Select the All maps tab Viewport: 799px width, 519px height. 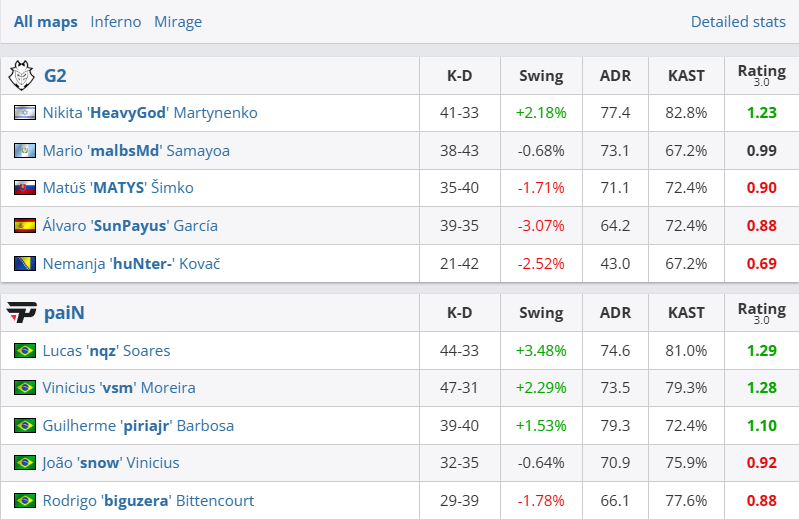click(x=45, y=22)
